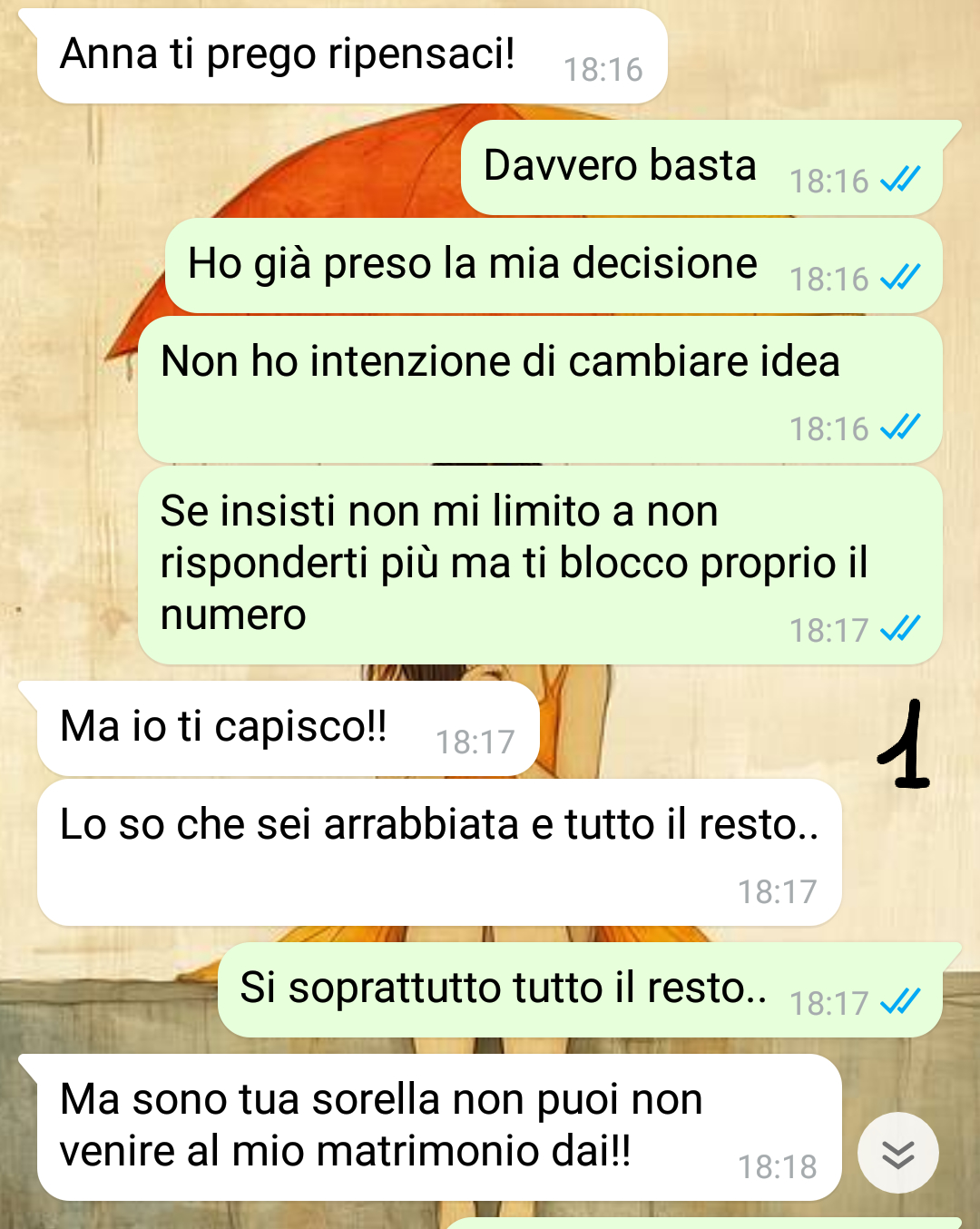The width and height of the screenshot is (980, 1229).
Task: Tap the scroll-to-bottom double chevron button
Action: (897, 1153)
